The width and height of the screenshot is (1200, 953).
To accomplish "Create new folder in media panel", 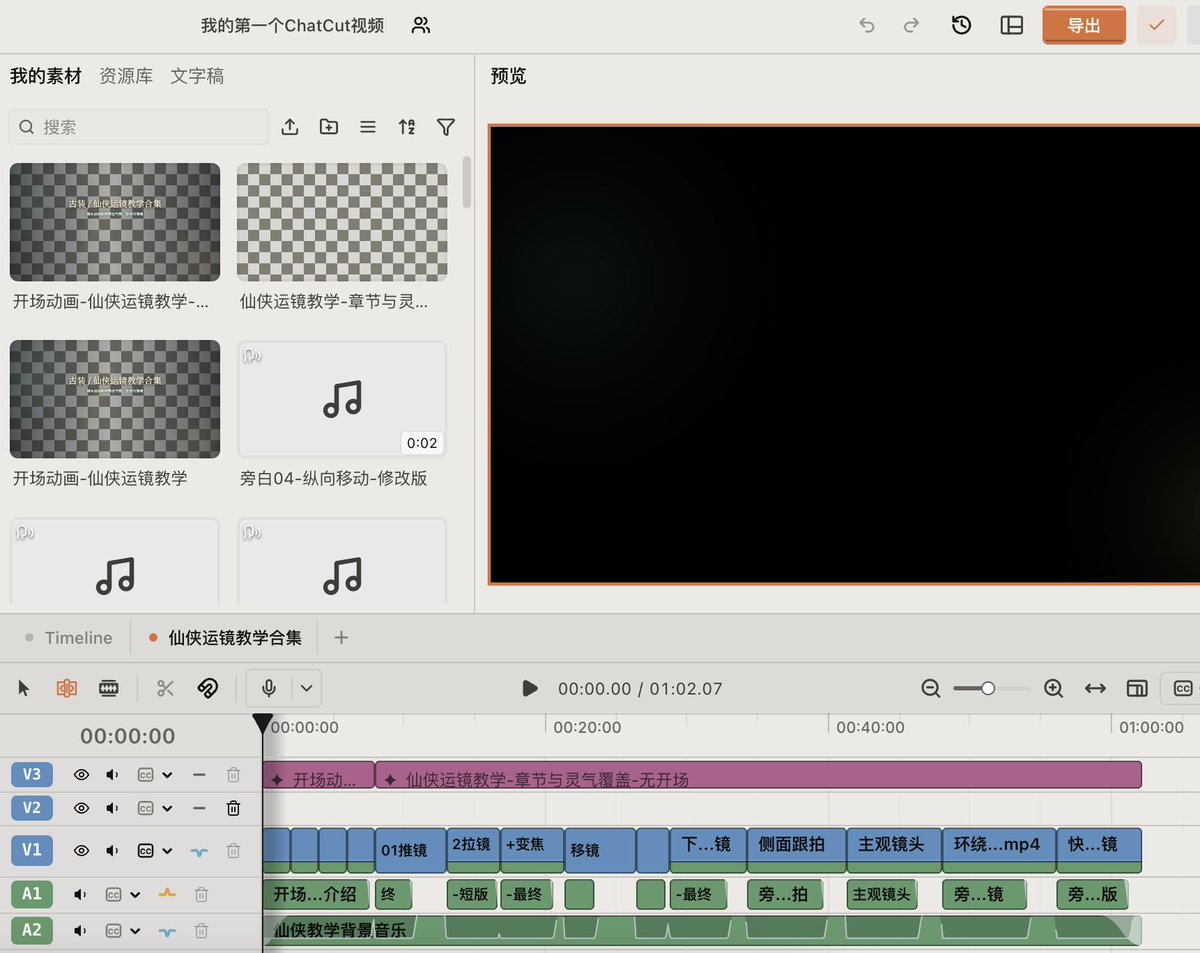I will (329, 127).
